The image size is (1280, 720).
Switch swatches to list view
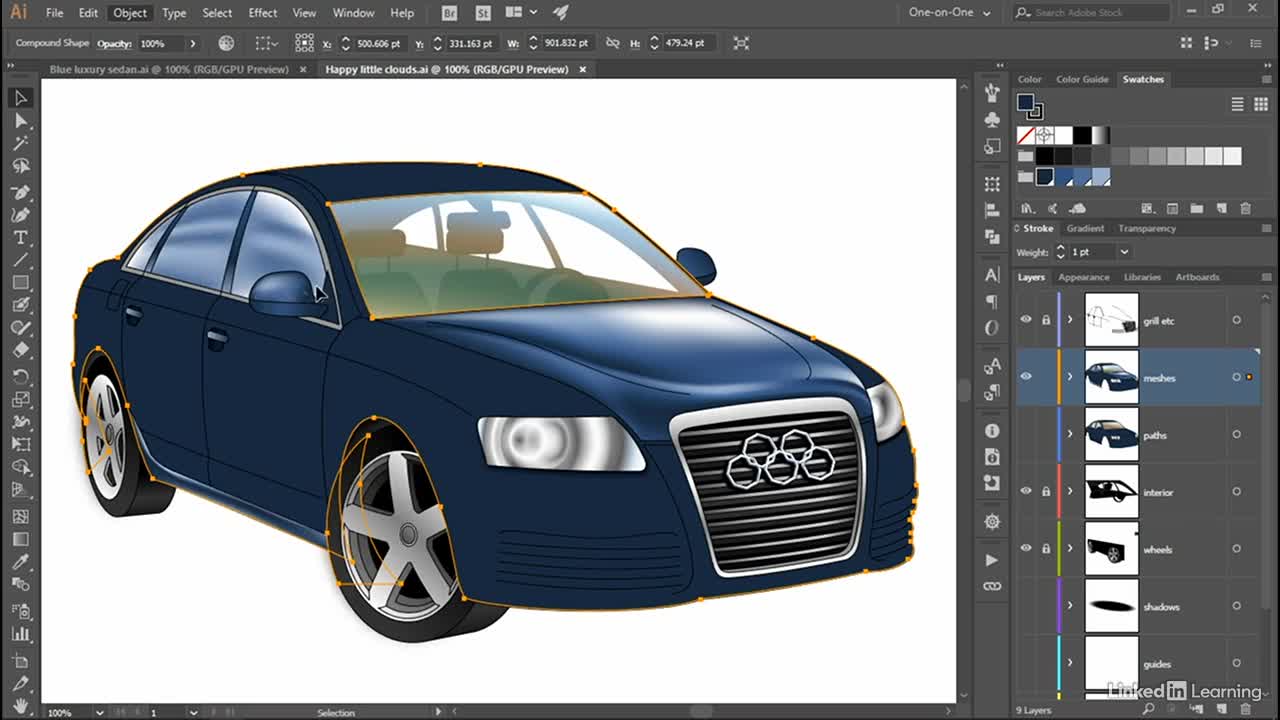(x=1237, y=104)
